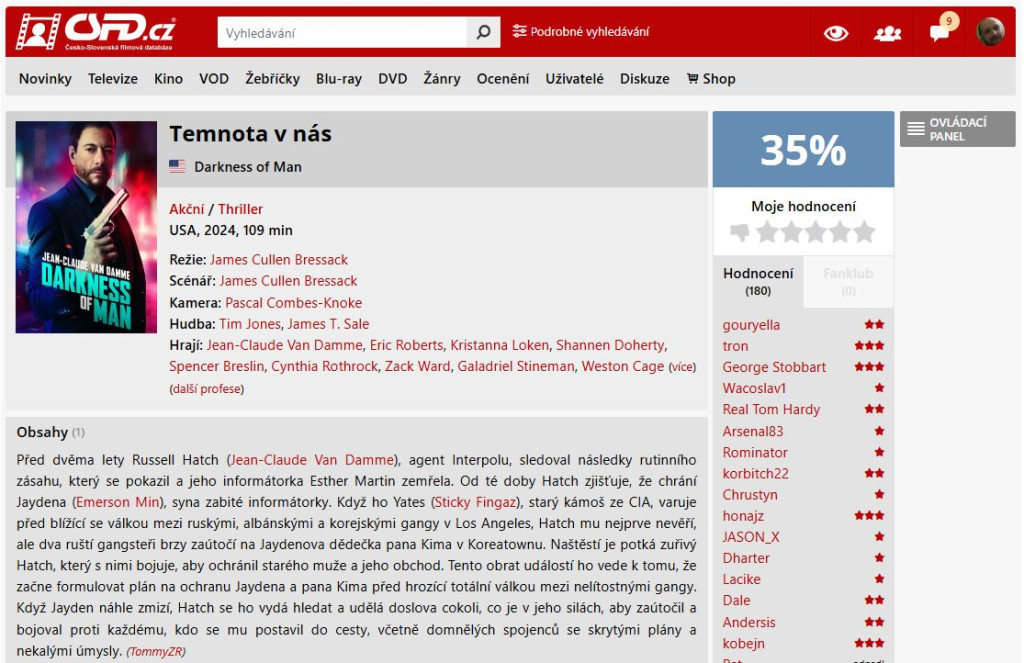1024x663 pixels.
Task: Open the Diskuze menu item
Action: pos(645,78)
